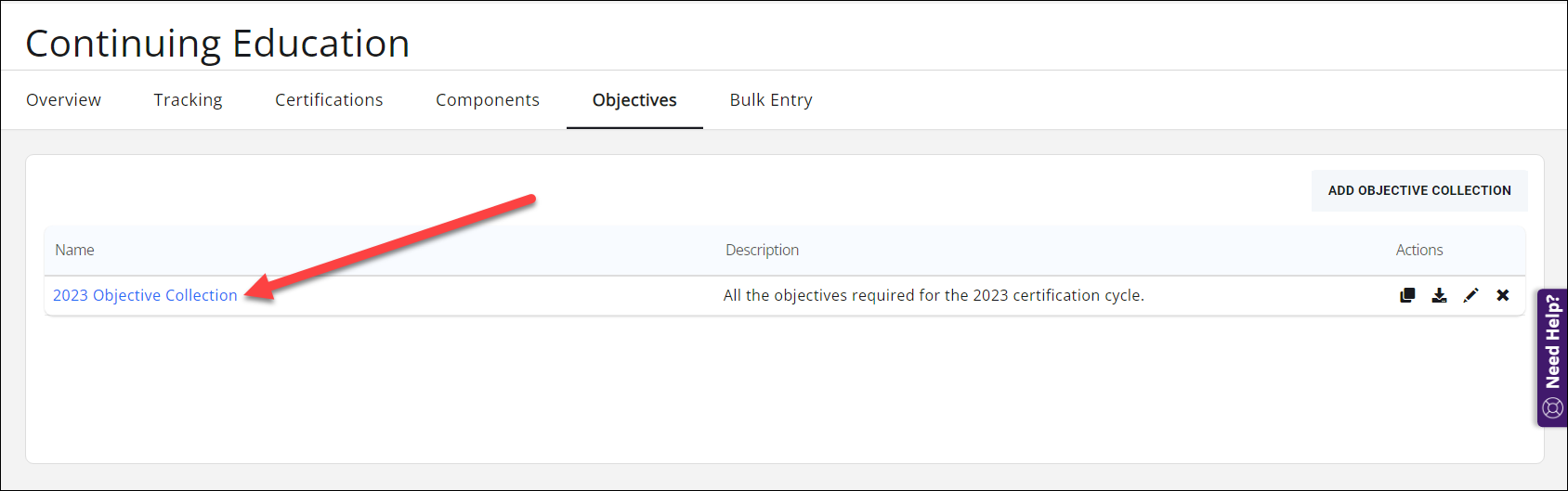Navigate to the Bulk Entry tab
Viewport: 1568px width, 491px height.
[771, 100]
